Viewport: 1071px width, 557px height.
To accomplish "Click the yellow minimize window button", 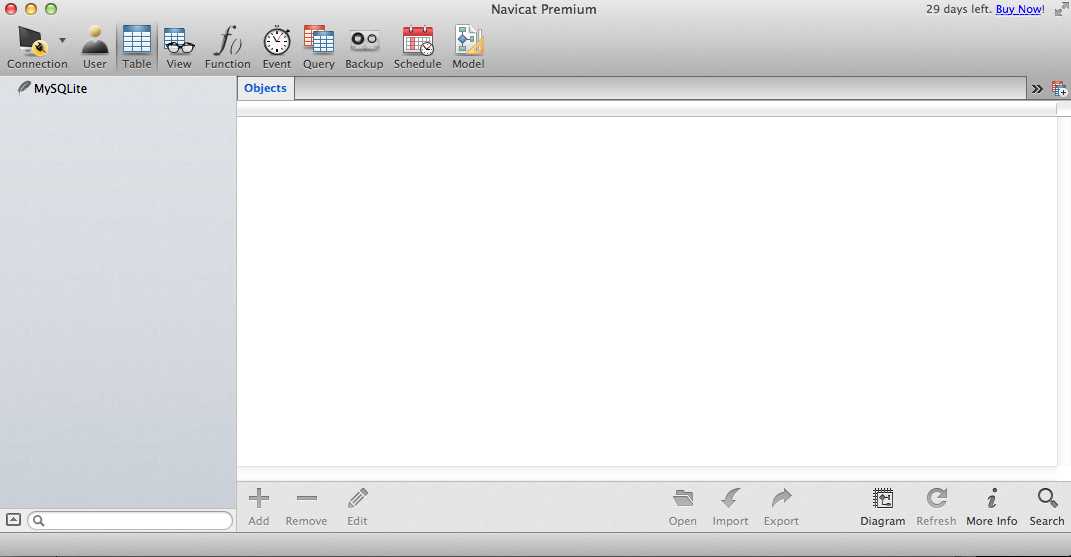I will (x=31, y=10).
